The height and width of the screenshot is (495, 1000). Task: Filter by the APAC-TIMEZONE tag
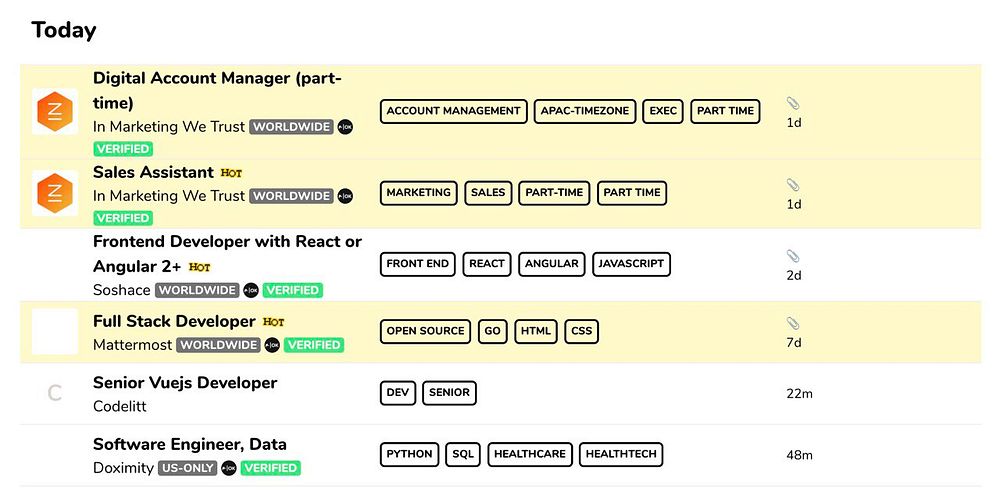coord(585,111)
